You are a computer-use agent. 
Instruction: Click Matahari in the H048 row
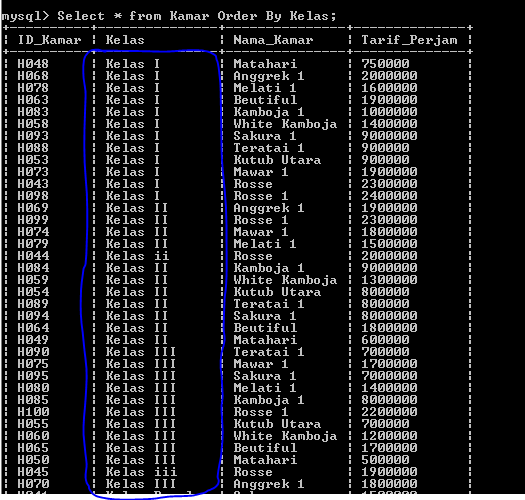point(265,64)
